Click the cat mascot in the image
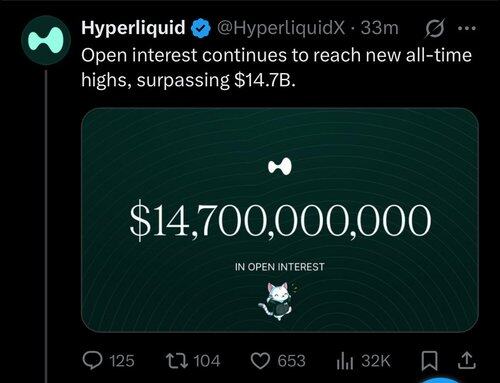This screenshot has height=383, width=500. 279,301
